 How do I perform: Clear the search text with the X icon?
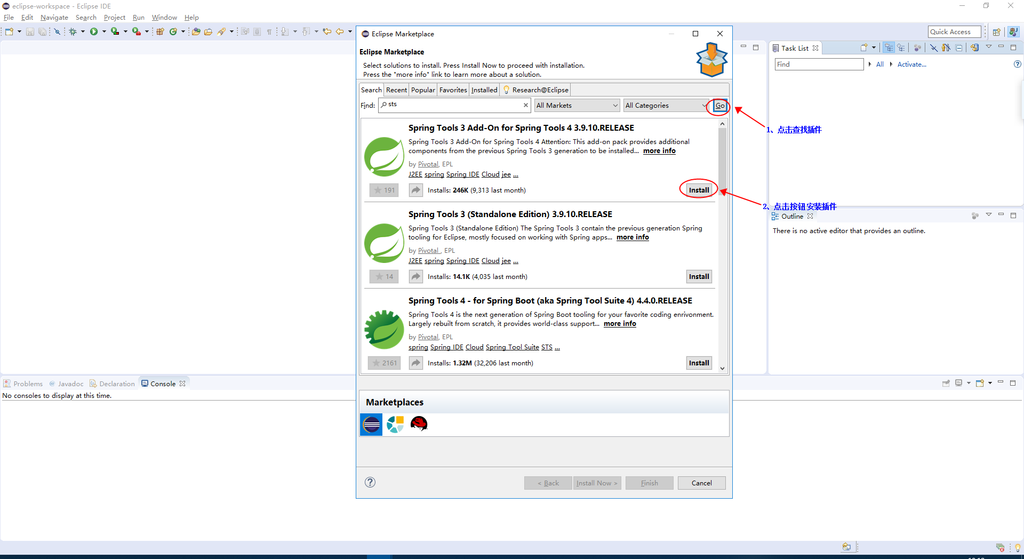(x=526, y=105)
